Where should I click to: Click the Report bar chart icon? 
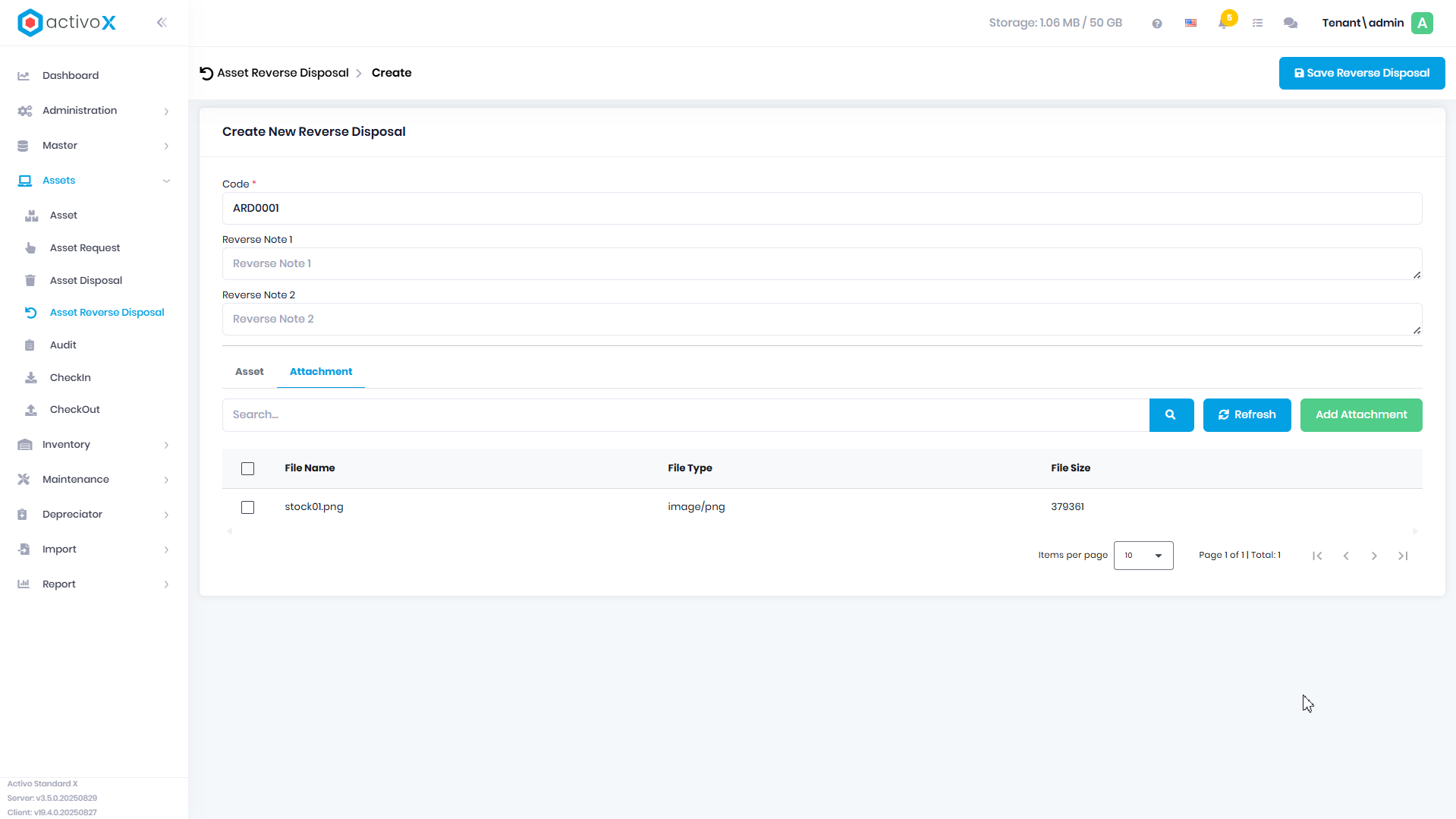[x=24, y=584]
